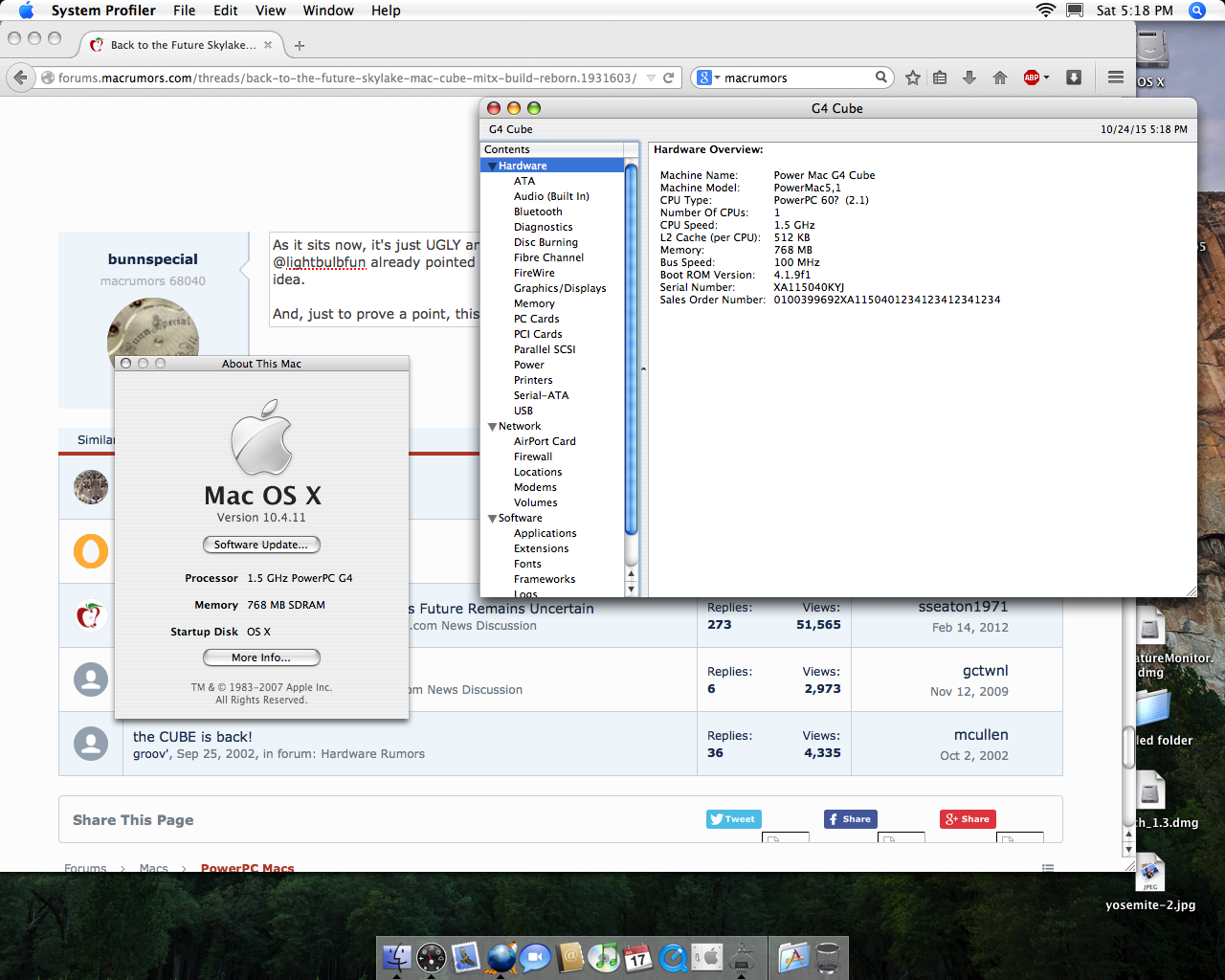Reload the page with the refresh icon
The width and height of the screenshot is (1225, 980).
[x=668, y=78]
